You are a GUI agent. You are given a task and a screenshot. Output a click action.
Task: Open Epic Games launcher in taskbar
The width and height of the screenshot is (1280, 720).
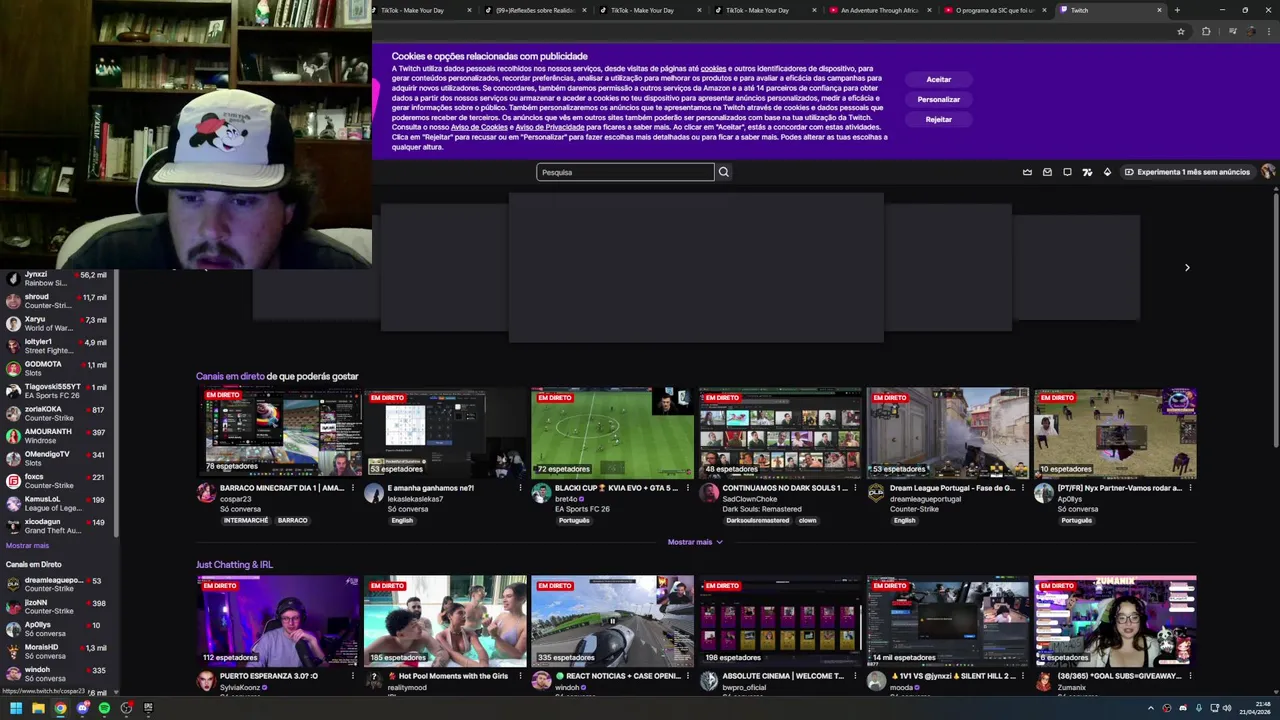coord(148,708)
